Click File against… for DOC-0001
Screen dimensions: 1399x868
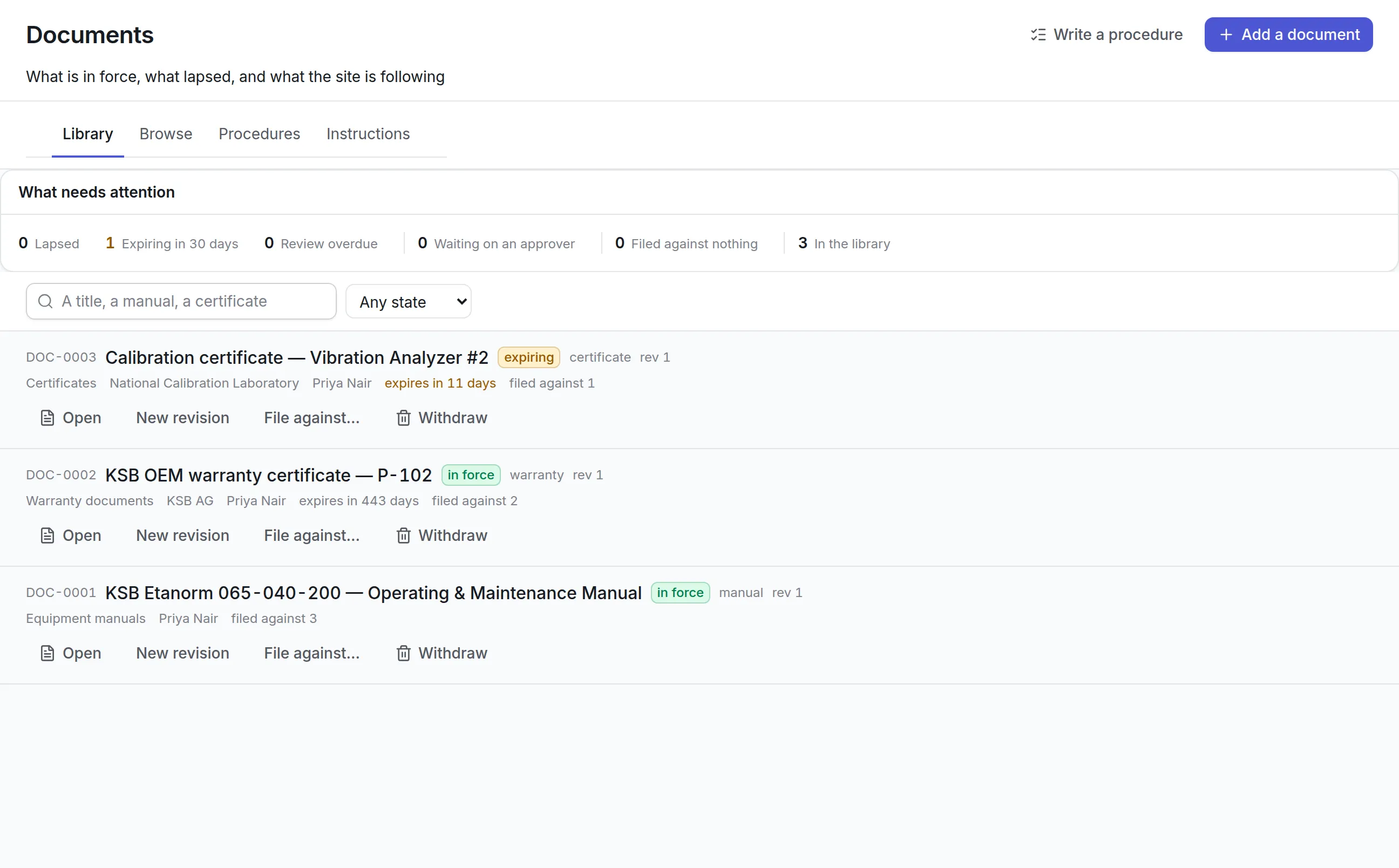point(311,653)
